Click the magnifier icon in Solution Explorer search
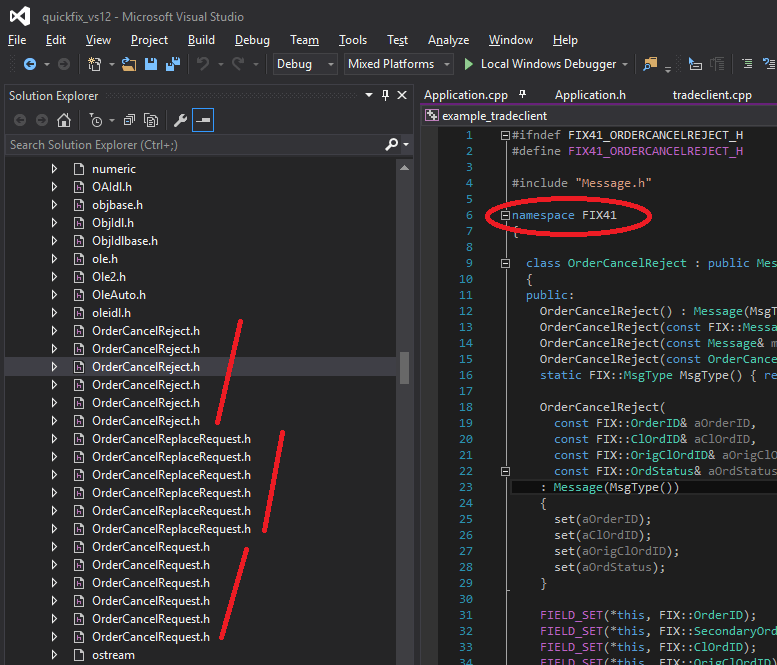 [391, 144]
